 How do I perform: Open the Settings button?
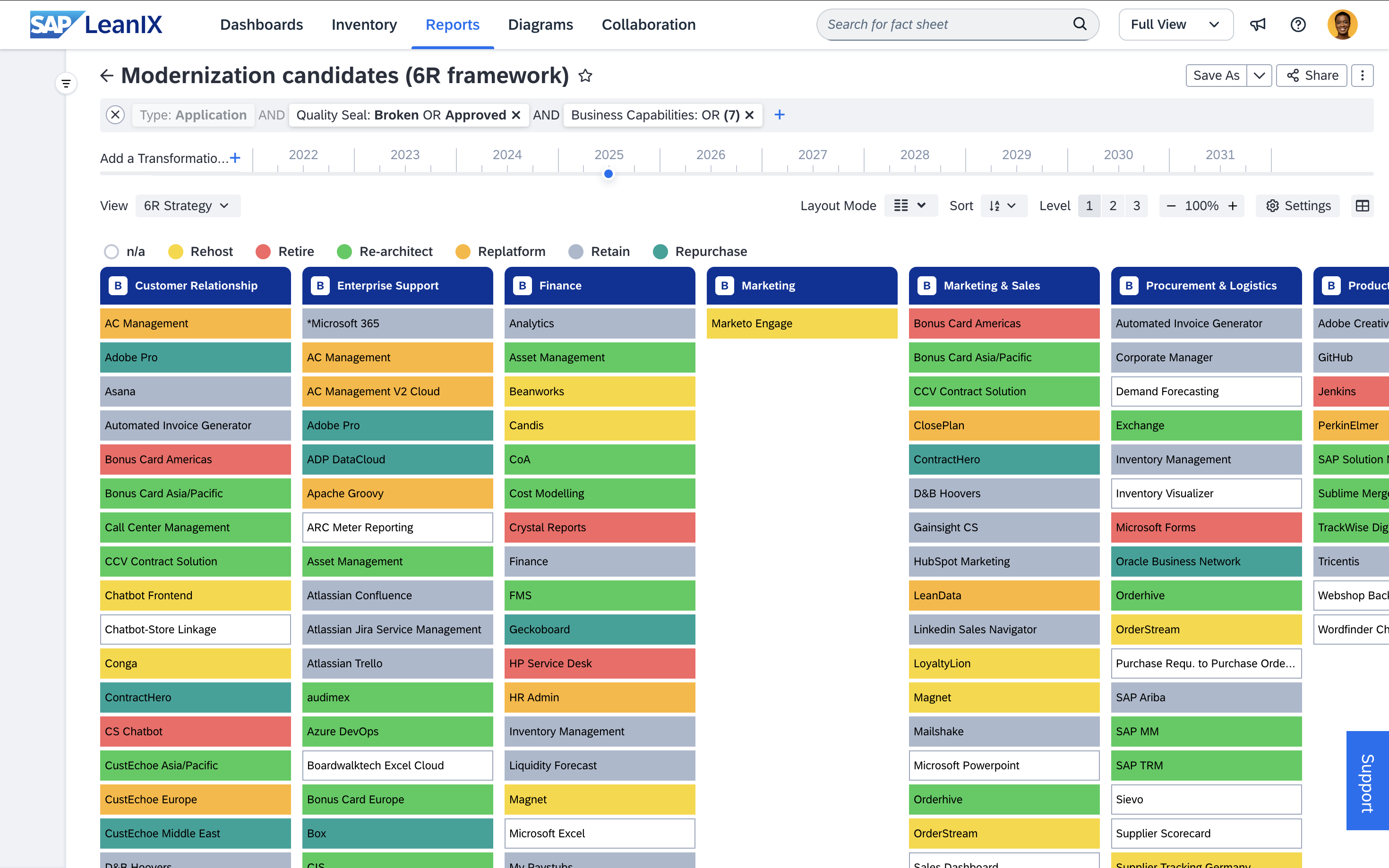1298,205
